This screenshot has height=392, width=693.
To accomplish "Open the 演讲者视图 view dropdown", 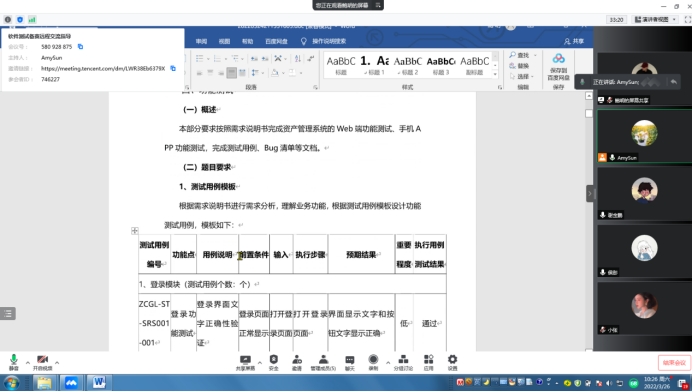I will tap(655, 19).
